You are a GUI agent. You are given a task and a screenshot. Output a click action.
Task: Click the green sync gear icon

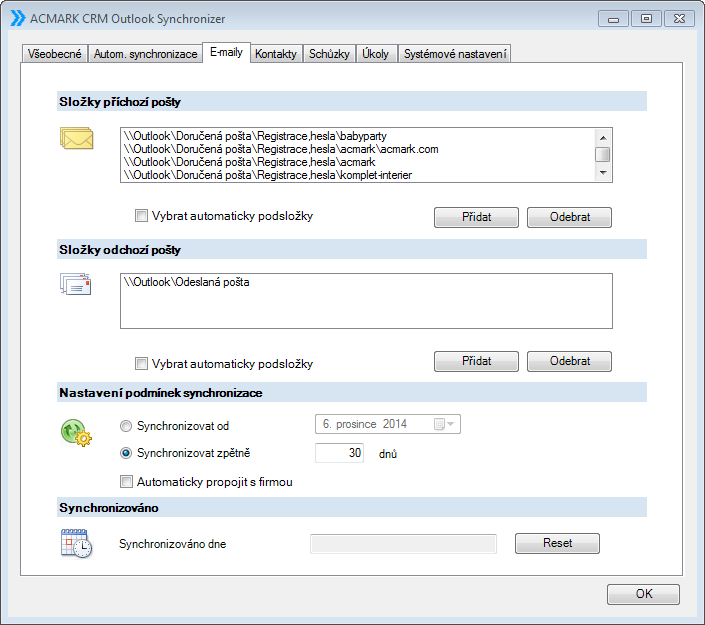click(x=76, y=433)
